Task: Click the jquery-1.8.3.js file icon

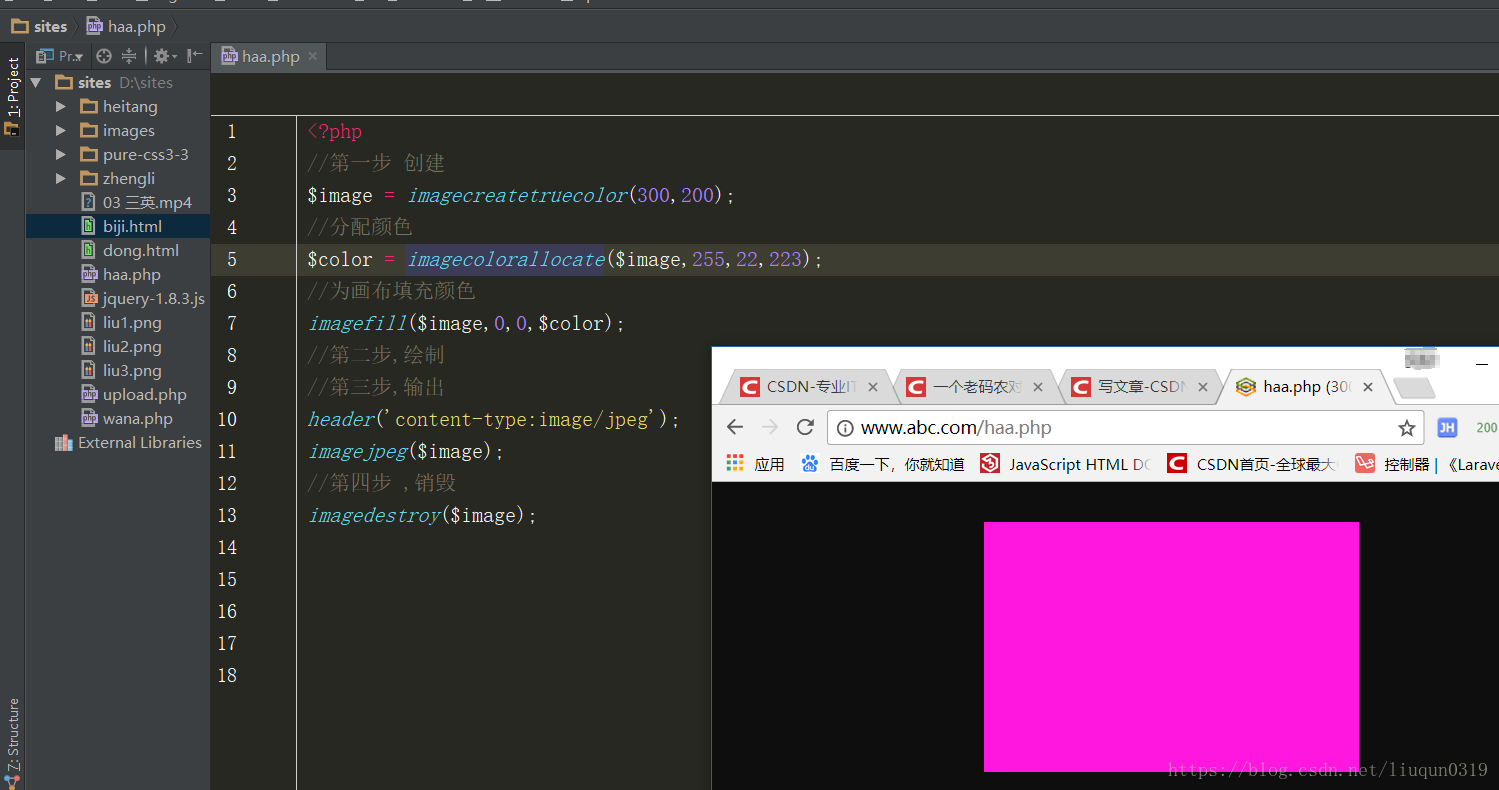Action: coord(88,298)
